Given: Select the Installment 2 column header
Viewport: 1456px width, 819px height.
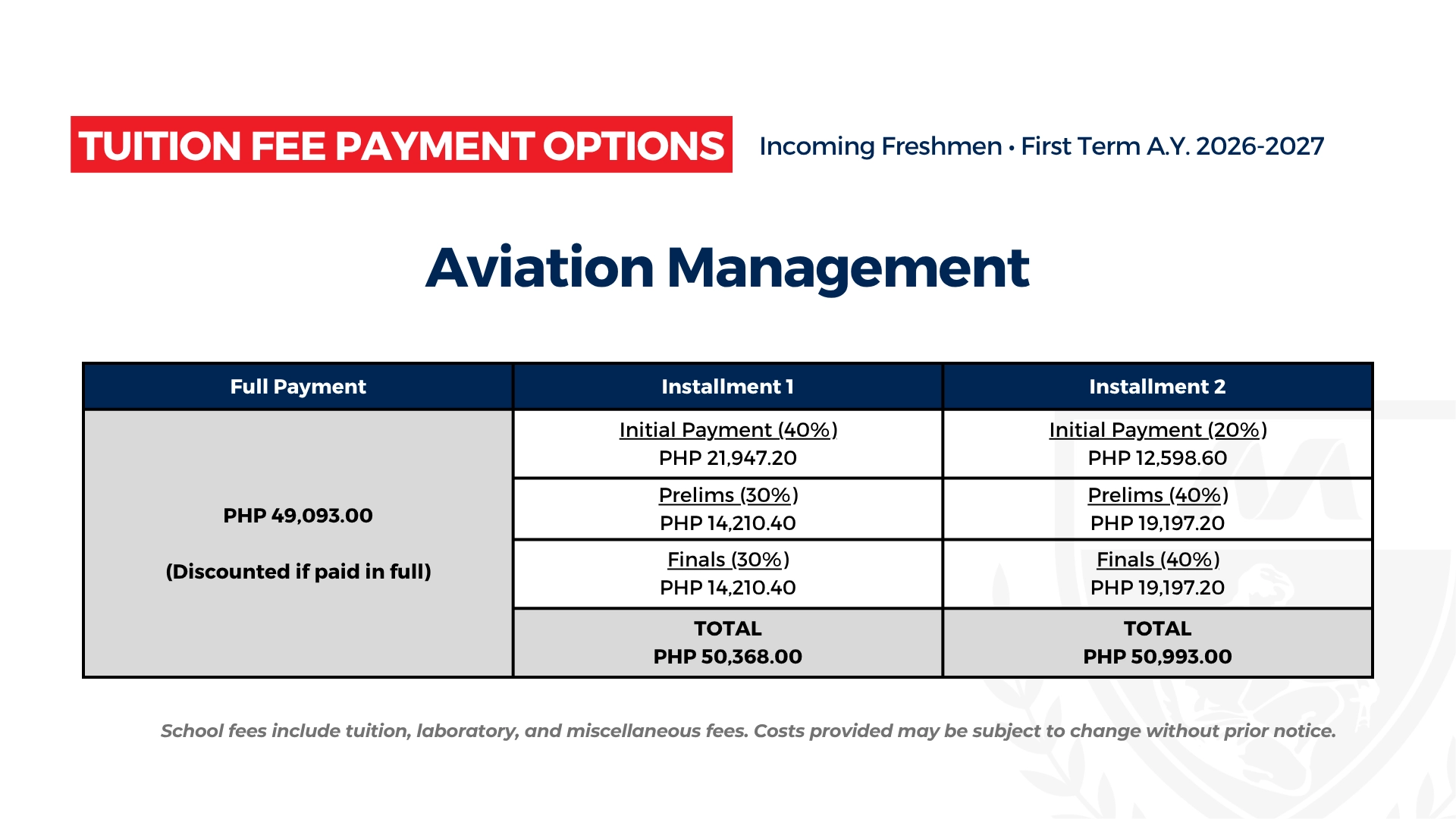Looking at the screenshot, I should click(x=1157, y=387).
